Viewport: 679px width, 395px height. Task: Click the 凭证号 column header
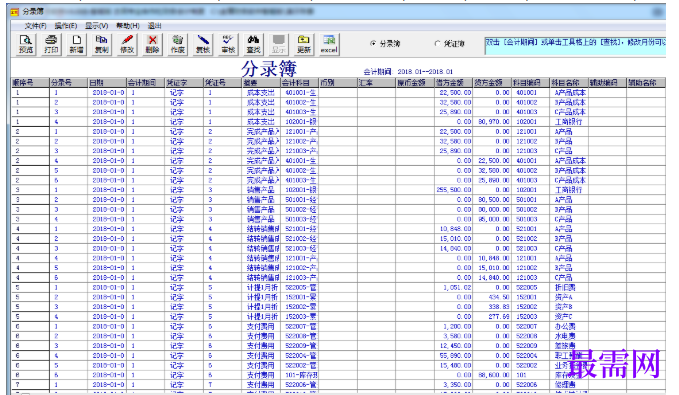pos(223,83)
